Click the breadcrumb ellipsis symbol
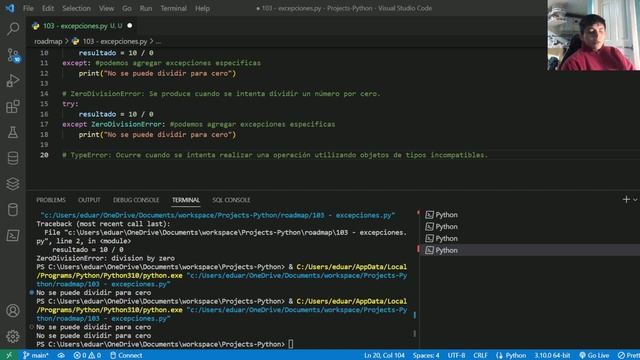The width and height of the screenshot is (640, 360). point(158,41)
